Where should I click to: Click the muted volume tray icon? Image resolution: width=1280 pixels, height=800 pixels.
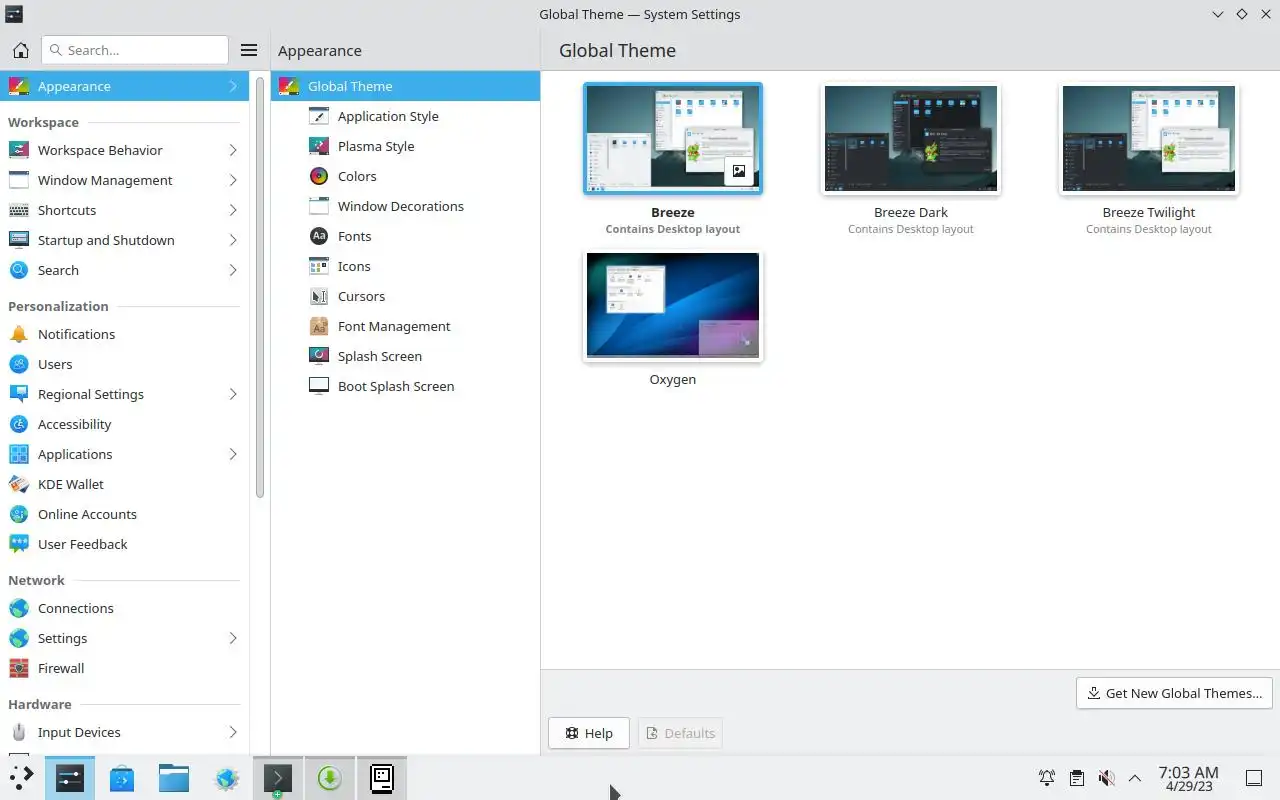[1106, 778]
